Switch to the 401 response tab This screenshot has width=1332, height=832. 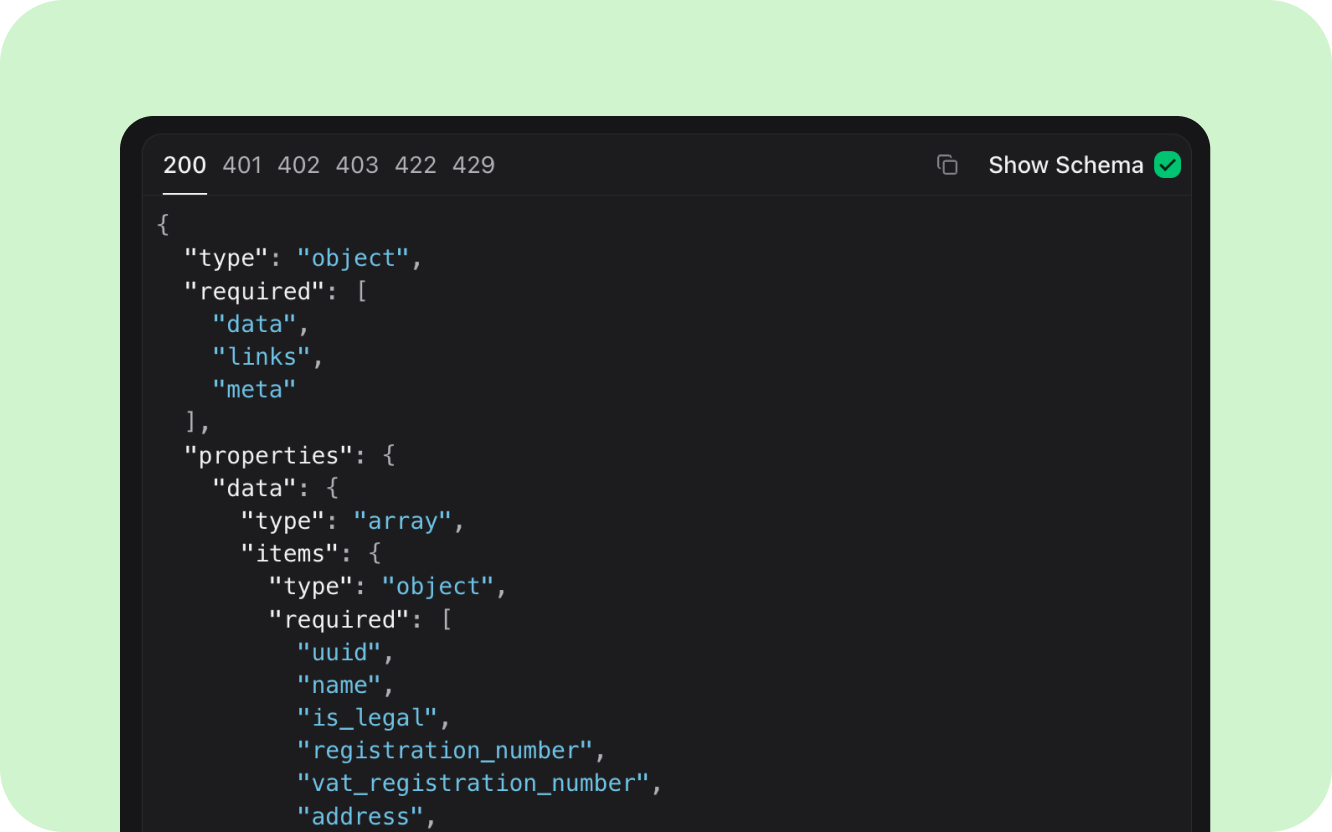pyautogui.click(x=242, y=165)
